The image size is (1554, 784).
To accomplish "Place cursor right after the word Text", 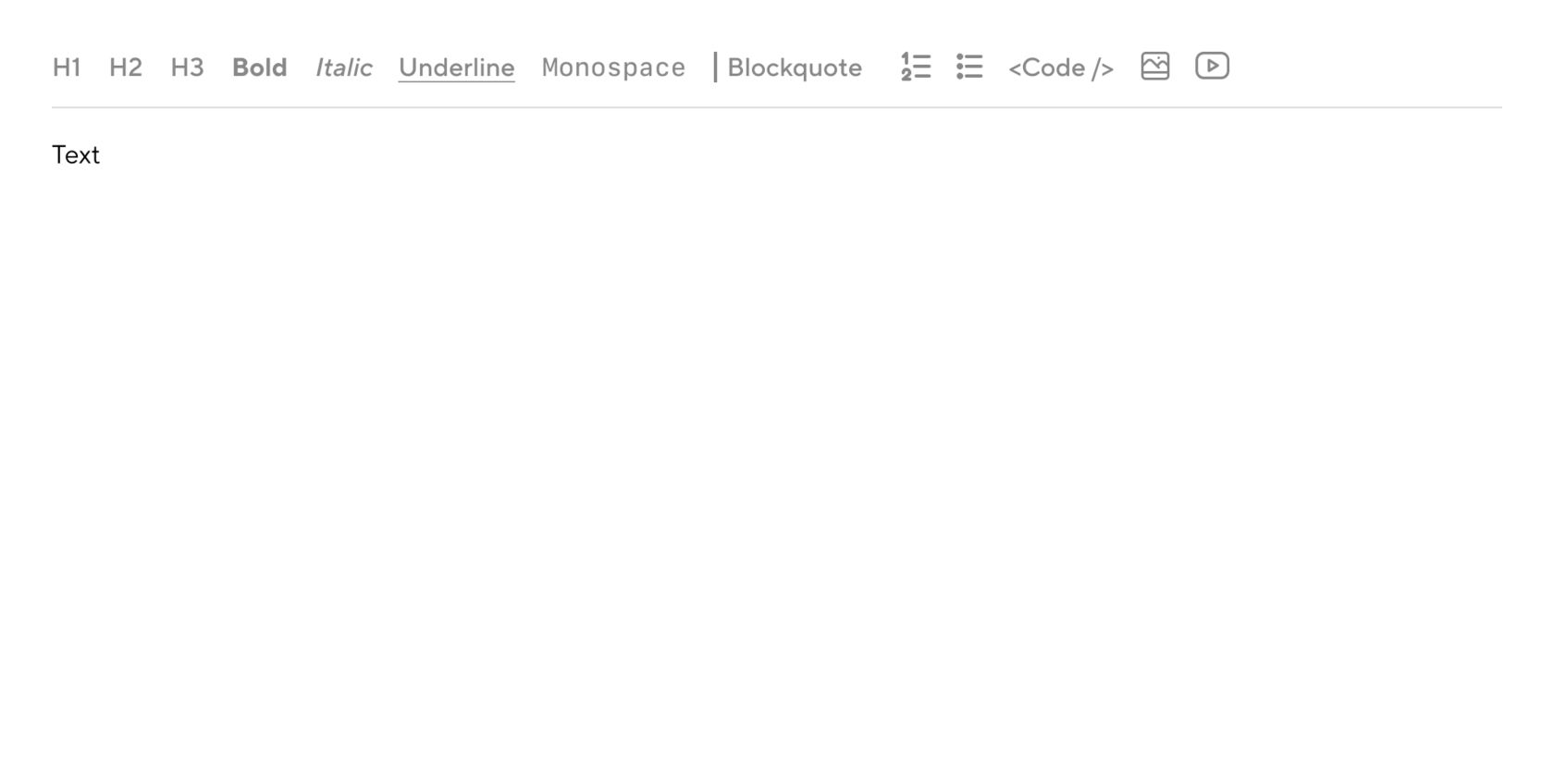I will pyautogui.click(x=101, y=154).
